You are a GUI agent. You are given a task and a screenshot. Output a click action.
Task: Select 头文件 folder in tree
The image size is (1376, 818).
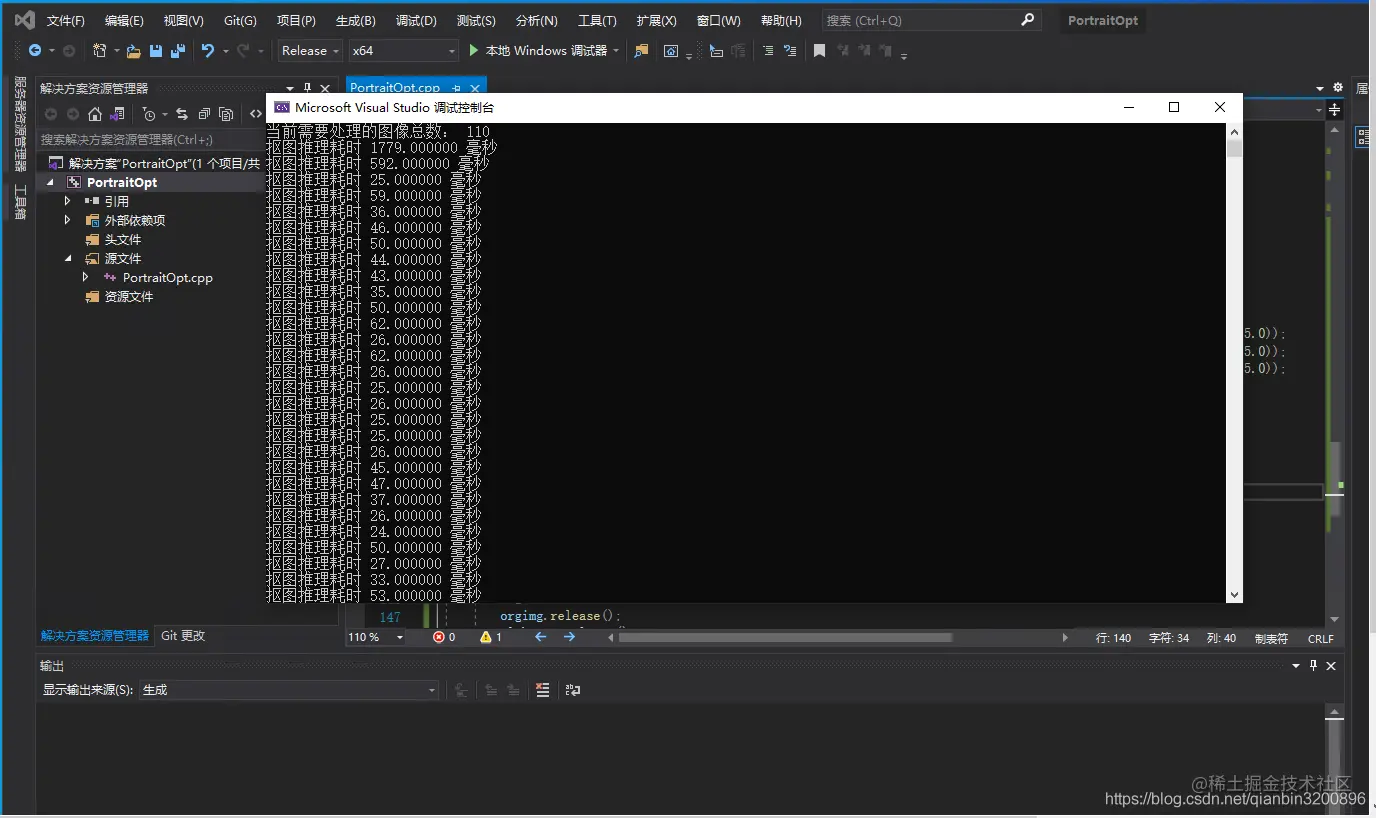click(123, 240)
